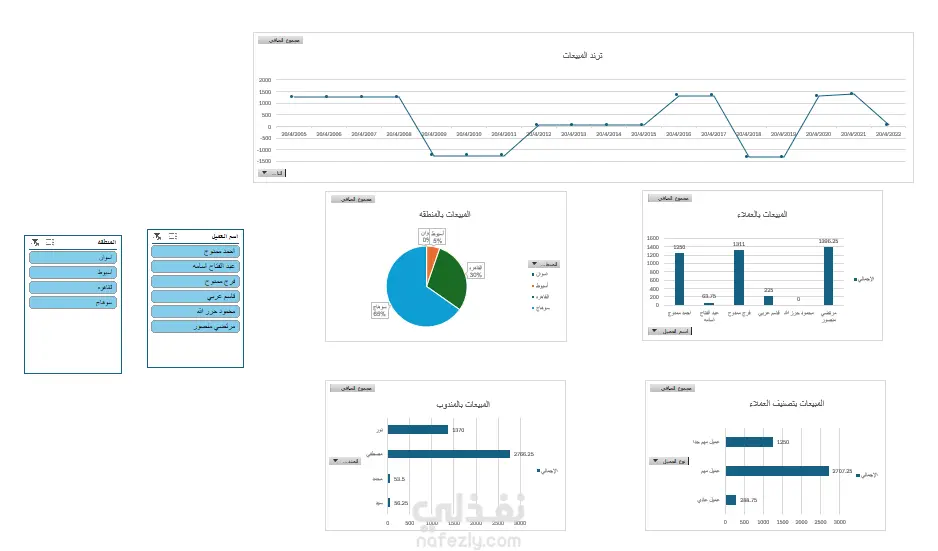
Task: Open اسم العميل field dropdown below customers chart
Action: pyautogui.click(x=670, y=331)
